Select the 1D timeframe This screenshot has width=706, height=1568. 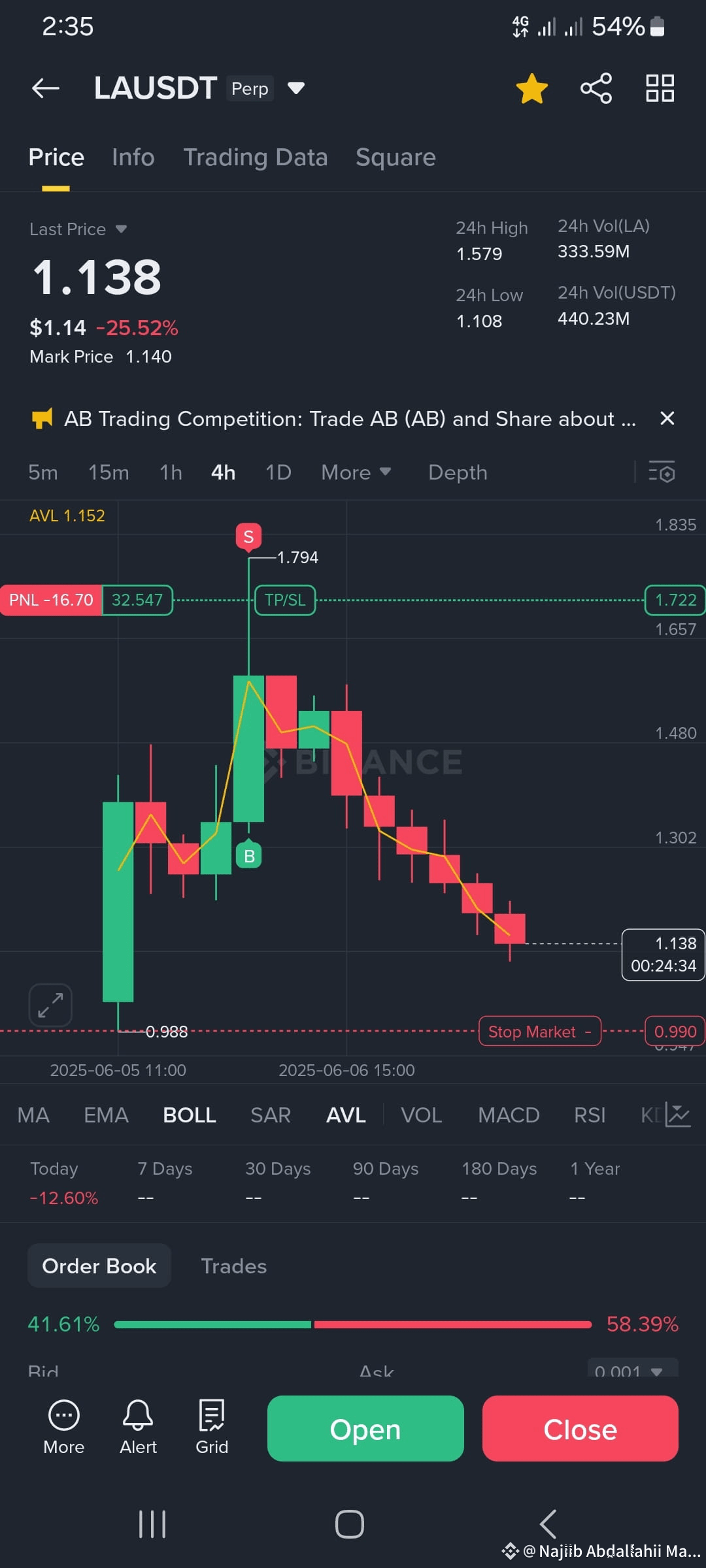pos(278,472)
